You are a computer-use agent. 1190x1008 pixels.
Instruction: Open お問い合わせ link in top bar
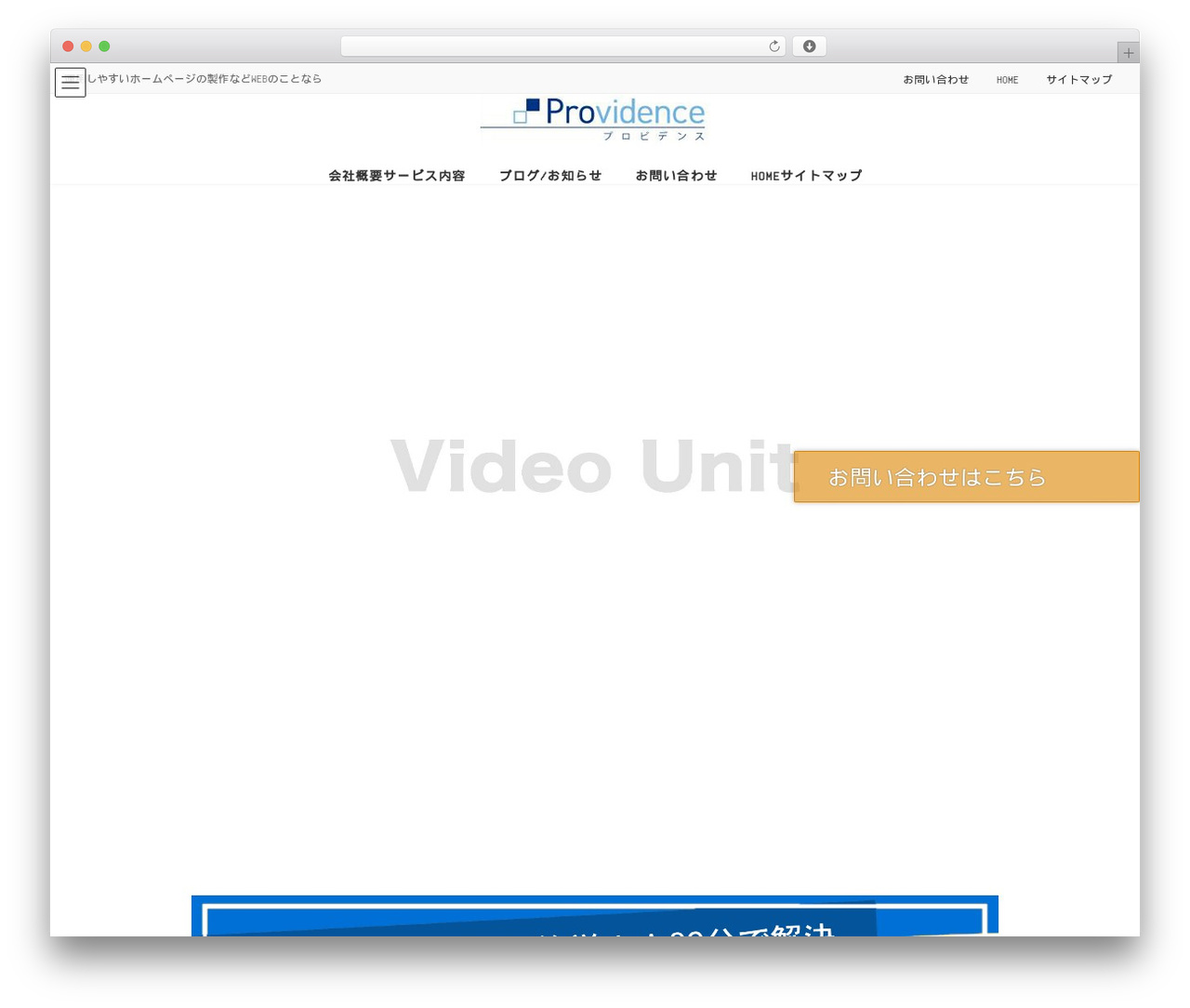tap(935, 80)
